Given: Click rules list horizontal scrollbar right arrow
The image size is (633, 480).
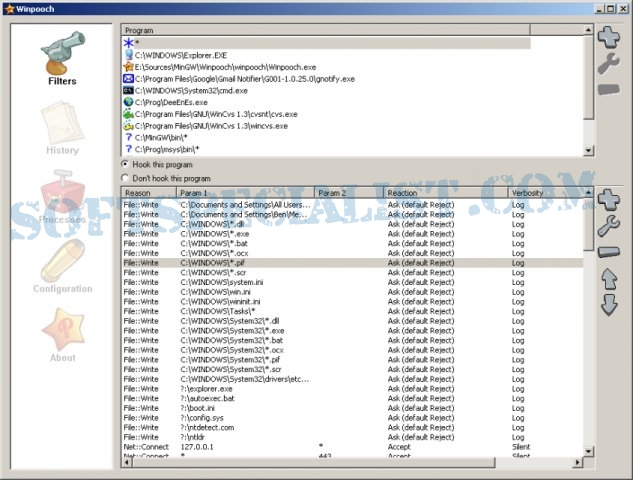Looking at the screenshot, I should point(578,463).
